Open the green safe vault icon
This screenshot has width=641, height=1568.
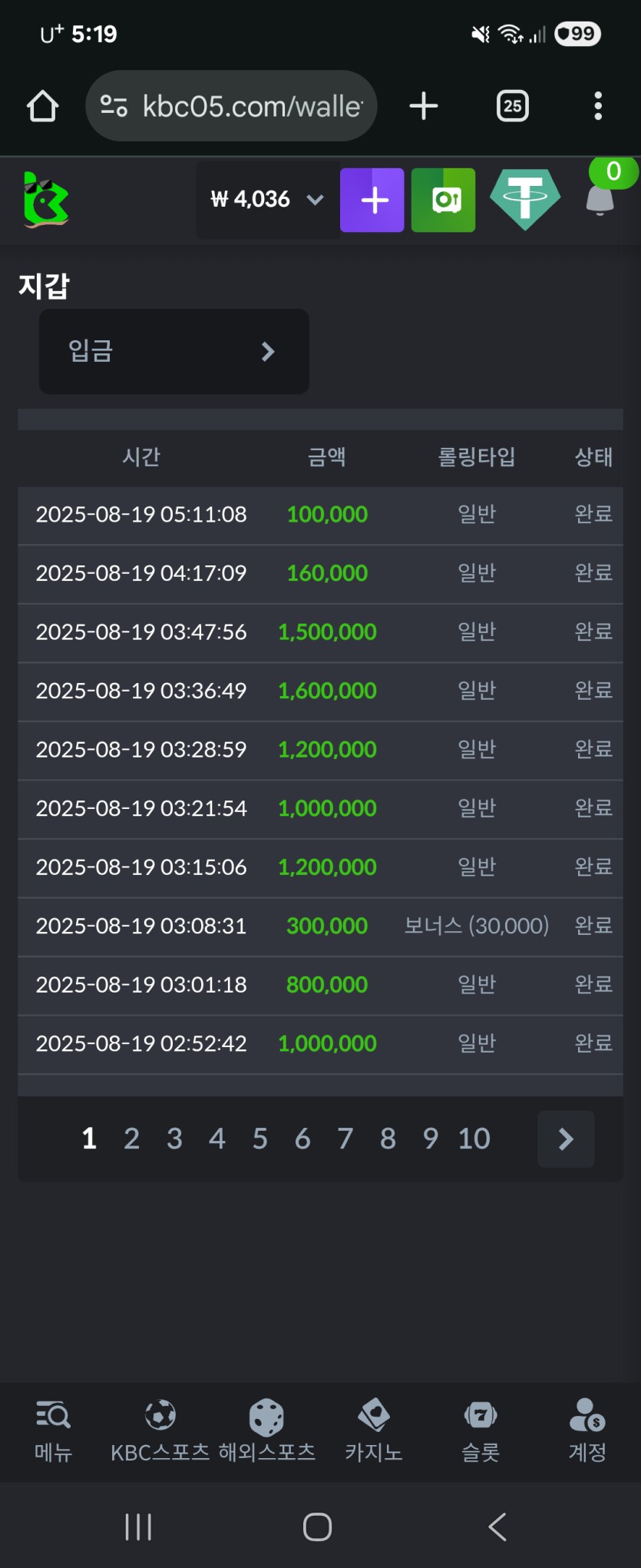coord(444,200)
